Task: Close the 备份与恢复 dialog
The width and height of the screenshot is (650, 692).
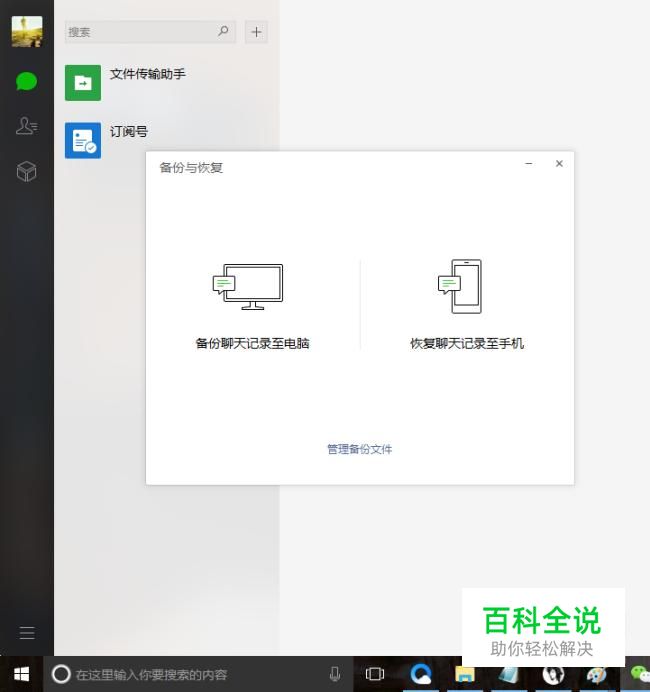Action: click(x=559, y=164)
